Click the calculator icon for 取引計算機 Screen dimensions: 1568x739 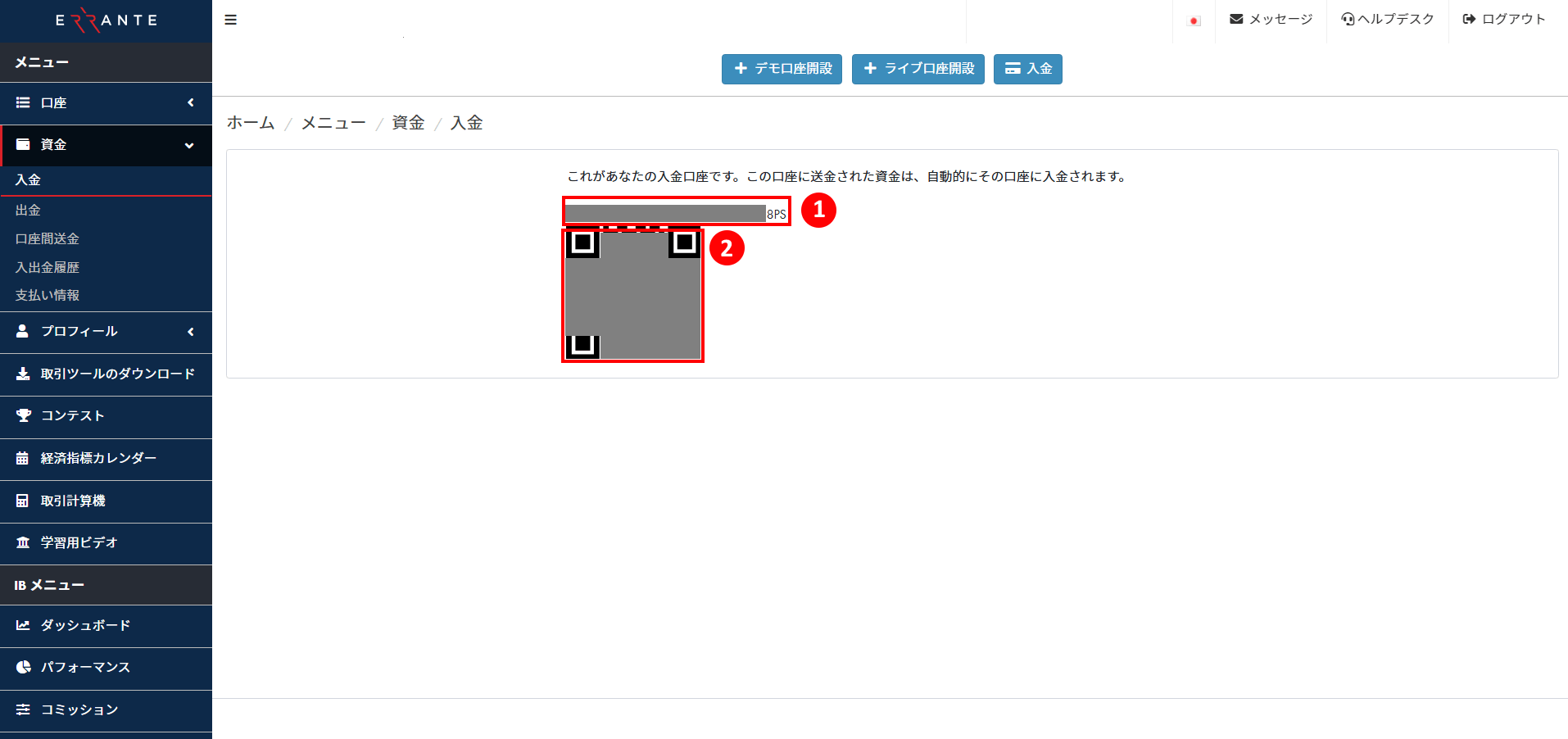coord(23,501)
